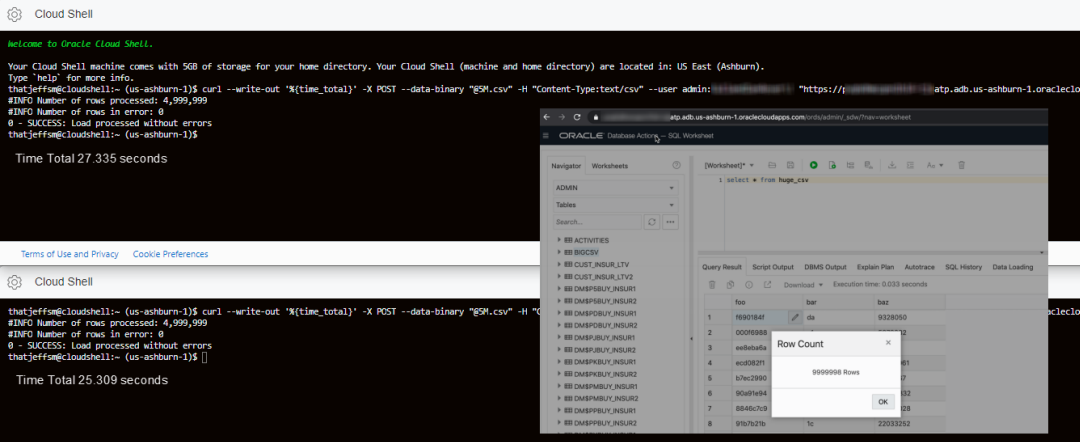Click the Save worksheet icon
Viewport: 1080px width, 442px height.
791,165
